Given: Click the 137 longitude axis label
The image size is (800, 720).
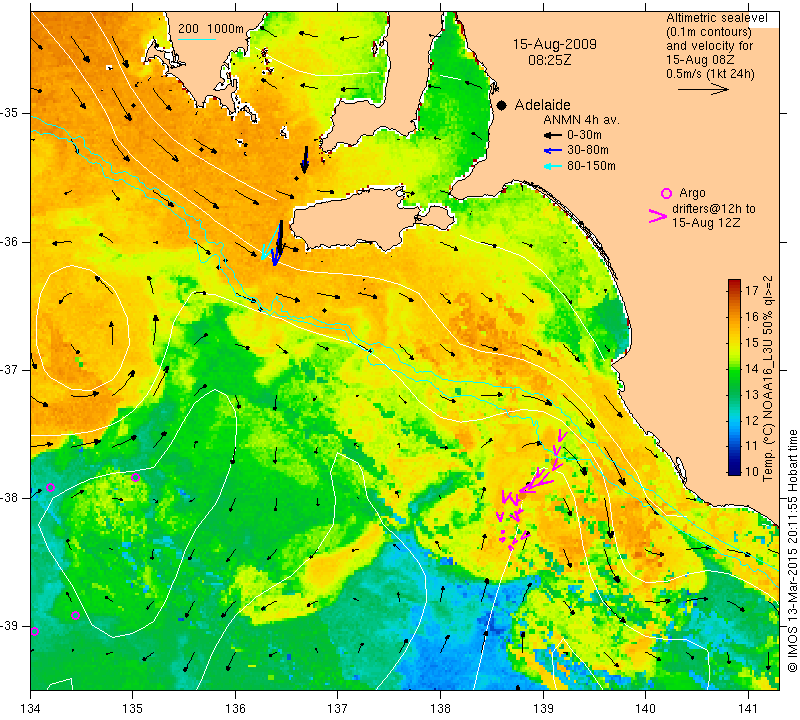Looking at the screenshot, I should coord(337,709).
